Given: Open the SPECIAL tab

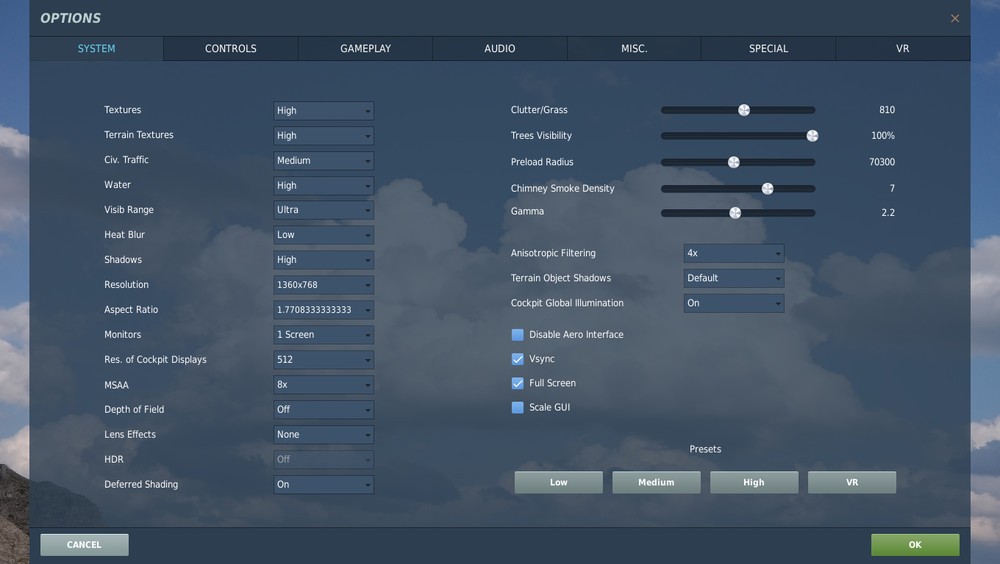Looking at the screenshot, I should pos(768,48).
